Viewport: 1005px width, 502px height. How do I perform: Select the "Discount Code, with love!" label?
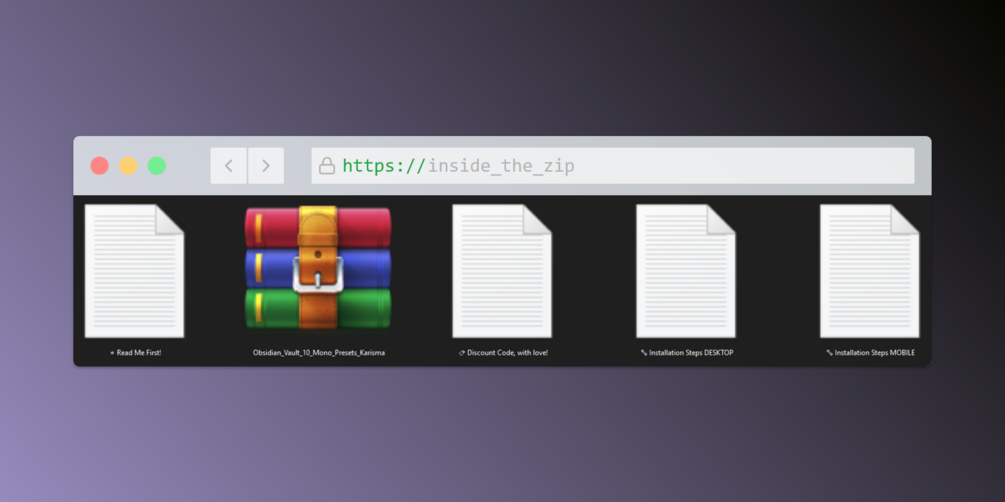pos(503,353)
